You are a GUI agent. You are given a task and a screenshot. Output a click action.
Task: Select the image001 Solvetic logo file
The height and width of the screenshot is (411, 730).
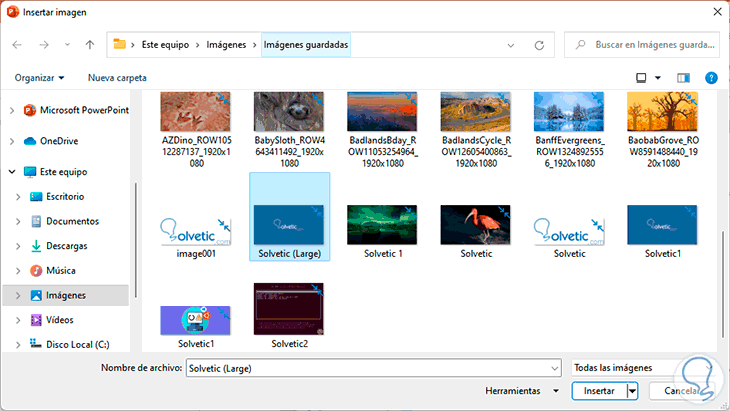click(196, 231)
